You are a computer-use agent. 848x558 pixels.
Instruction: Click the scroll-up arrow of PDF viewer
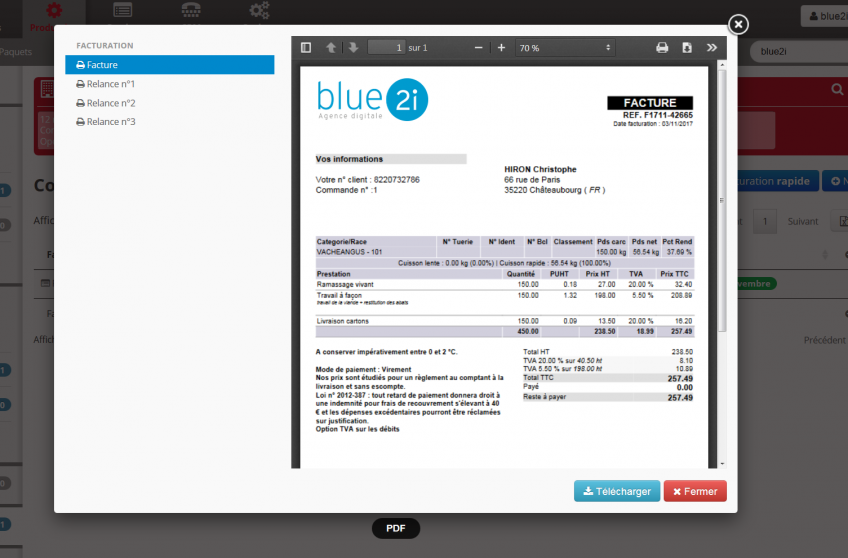pos(721,64)
